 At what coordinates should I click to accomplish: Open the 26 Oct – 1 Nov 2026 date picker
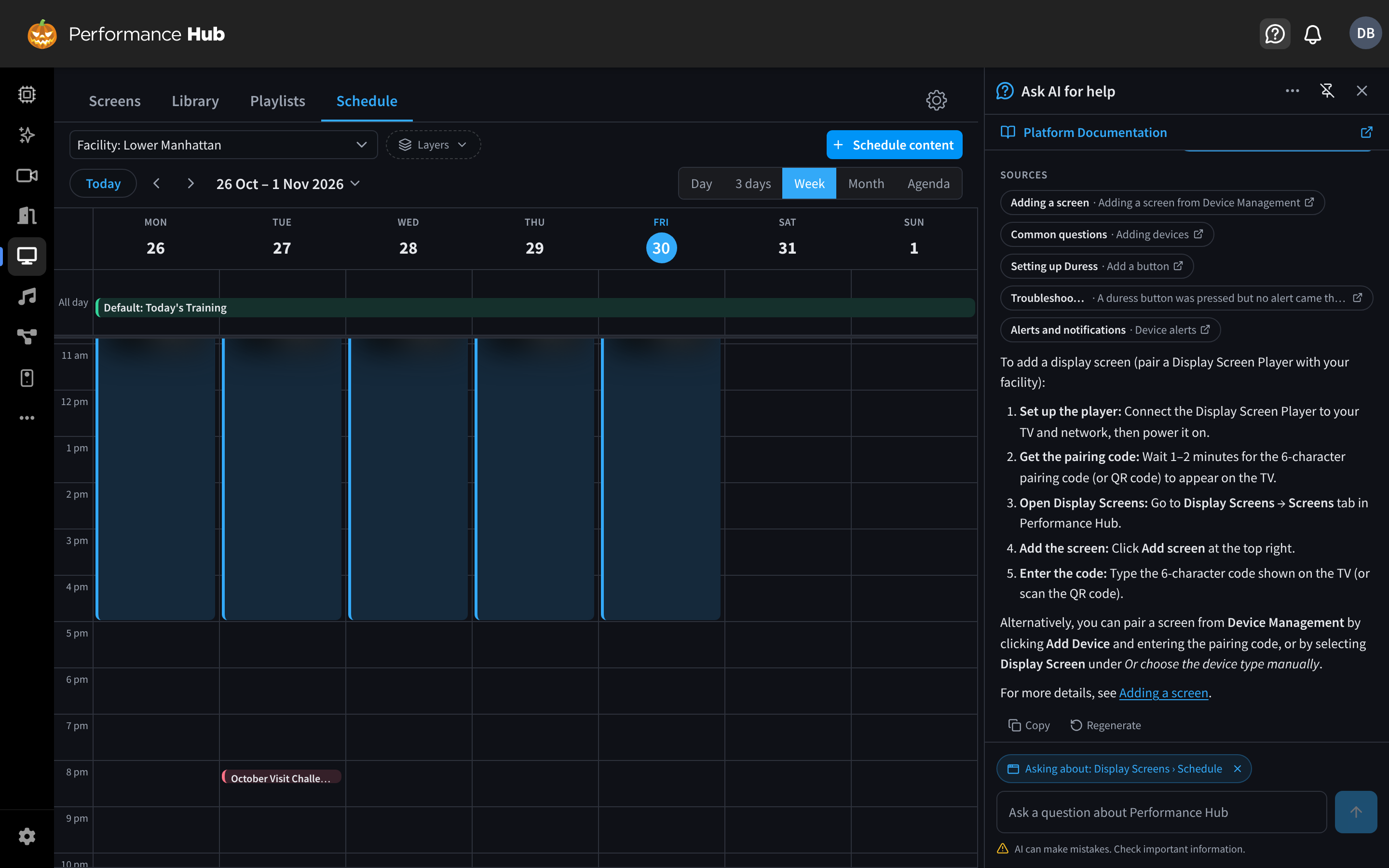pos(287,184)
